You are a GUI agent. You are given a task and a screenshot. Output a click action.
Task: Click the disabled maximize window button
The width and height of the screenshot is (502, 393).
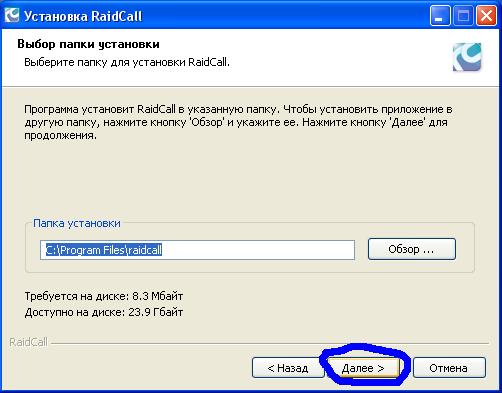[463, 16]
